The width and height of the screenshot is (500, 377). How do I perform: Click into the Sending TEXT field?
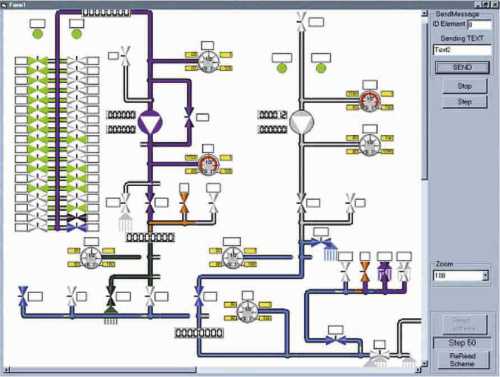point(462,50)
